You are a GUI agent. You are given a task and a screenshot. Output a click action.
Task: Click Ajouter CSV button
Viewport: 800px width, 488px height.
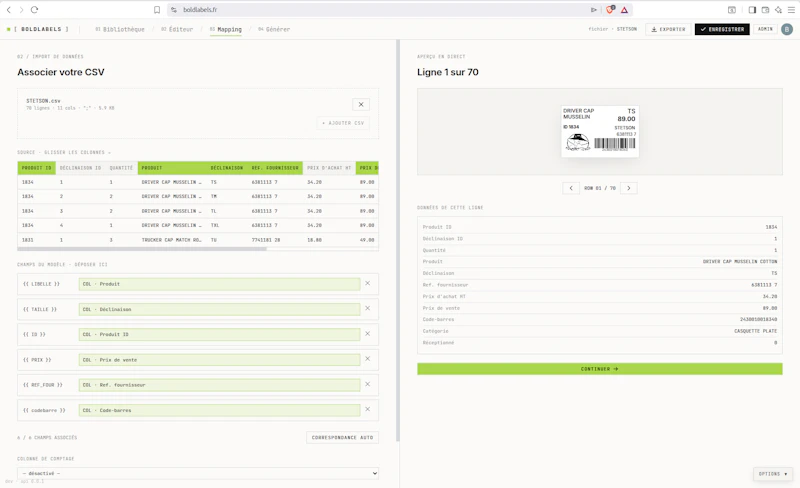[x=343, y=123]
